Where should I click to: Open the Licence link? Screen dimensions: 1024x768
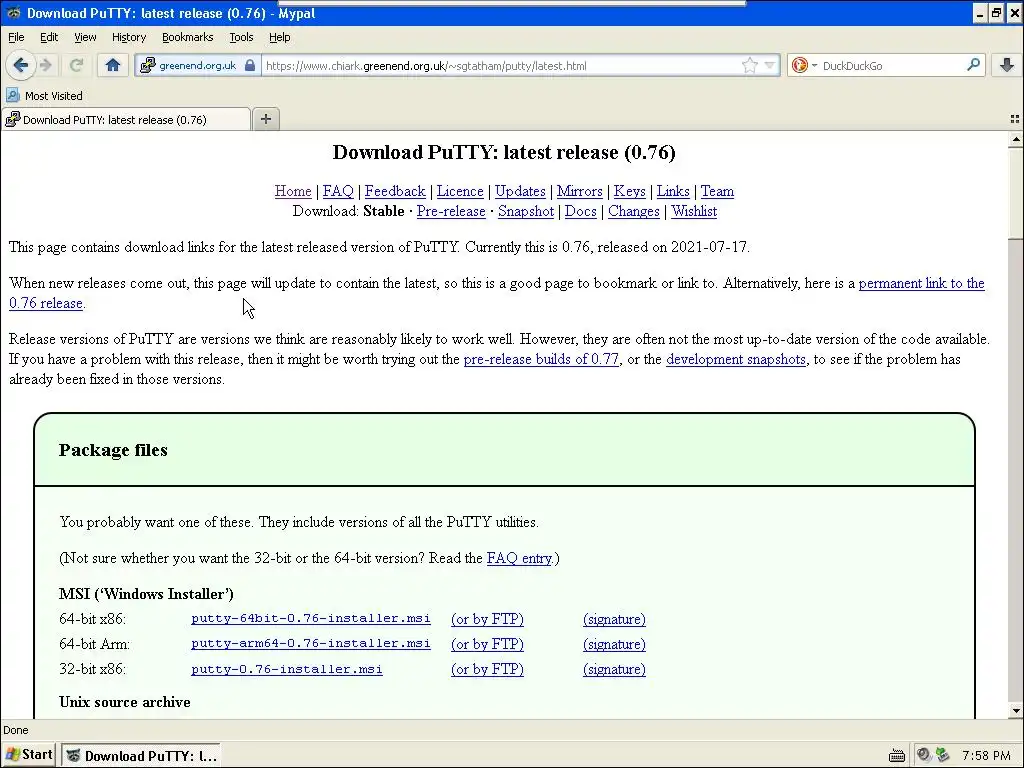(x=460, y=191)
